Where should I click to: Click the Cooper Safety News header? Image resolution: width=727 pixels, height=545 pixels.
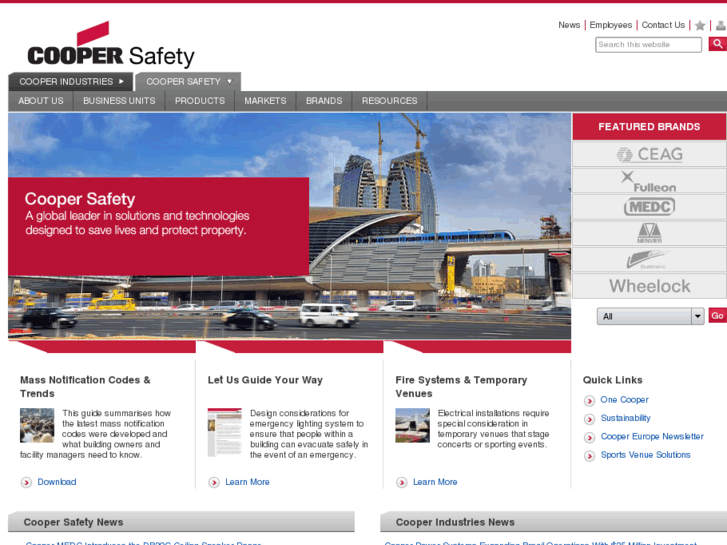coord(181,522)
